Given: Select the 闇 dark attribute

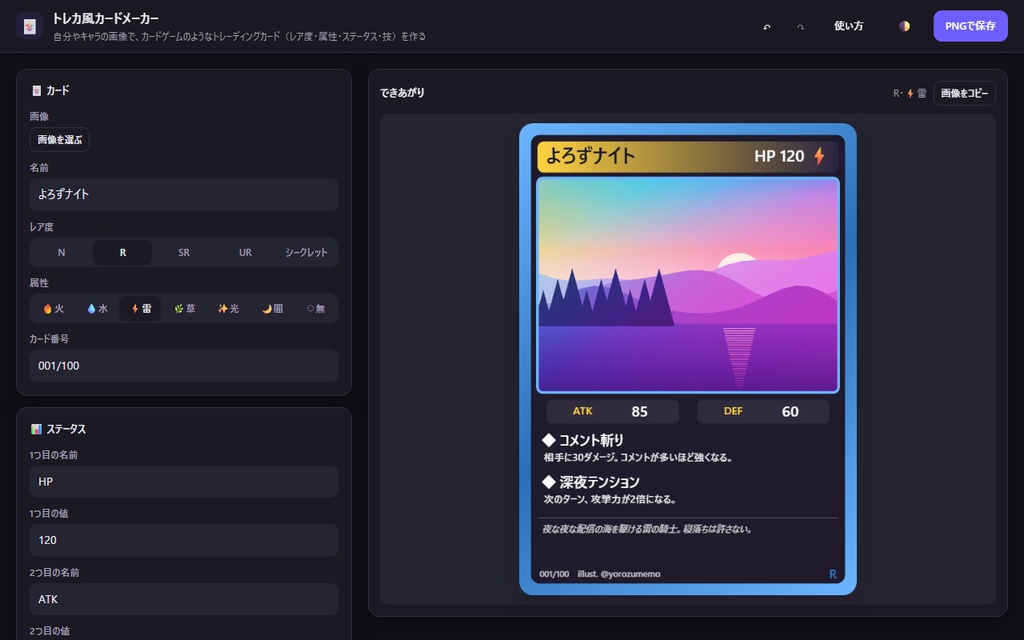Looking at the screenshot, I should click(x=272, y=309).
